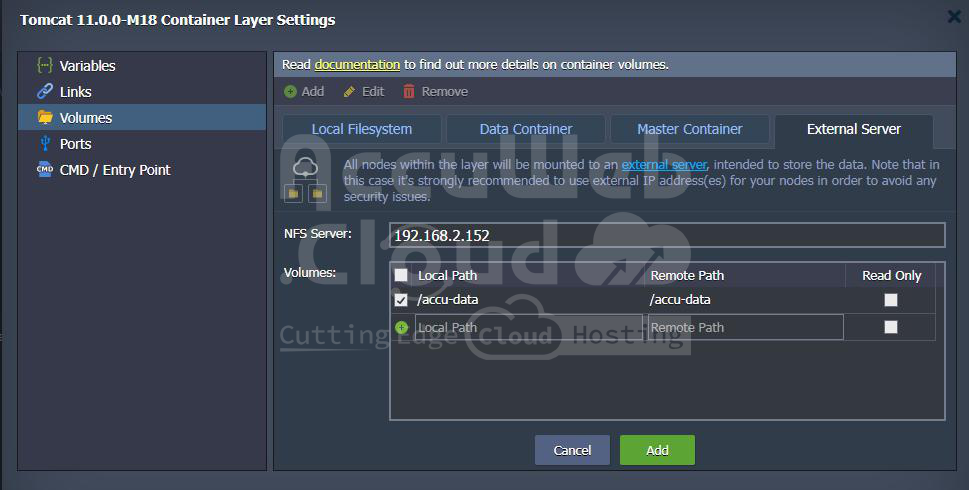The width and height of the screenshot is (969, 490).
Task: Open the documentation link
Action: 357,64
